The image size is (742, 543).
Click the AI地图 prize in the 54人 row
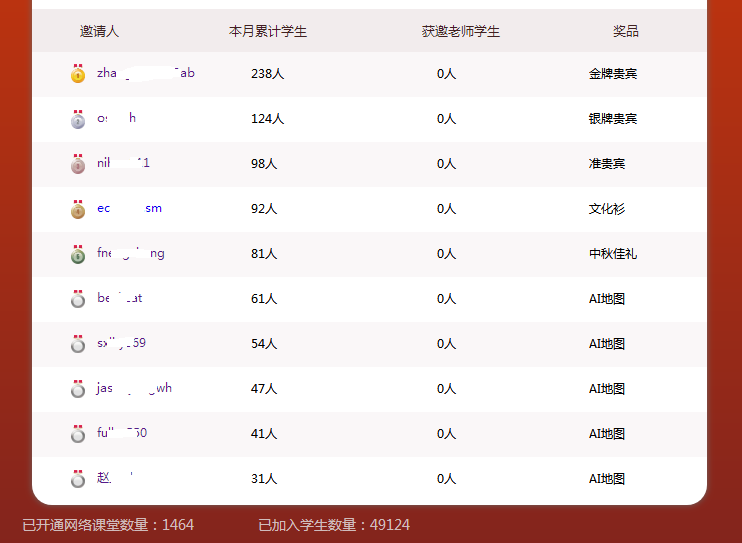(607, 344)
